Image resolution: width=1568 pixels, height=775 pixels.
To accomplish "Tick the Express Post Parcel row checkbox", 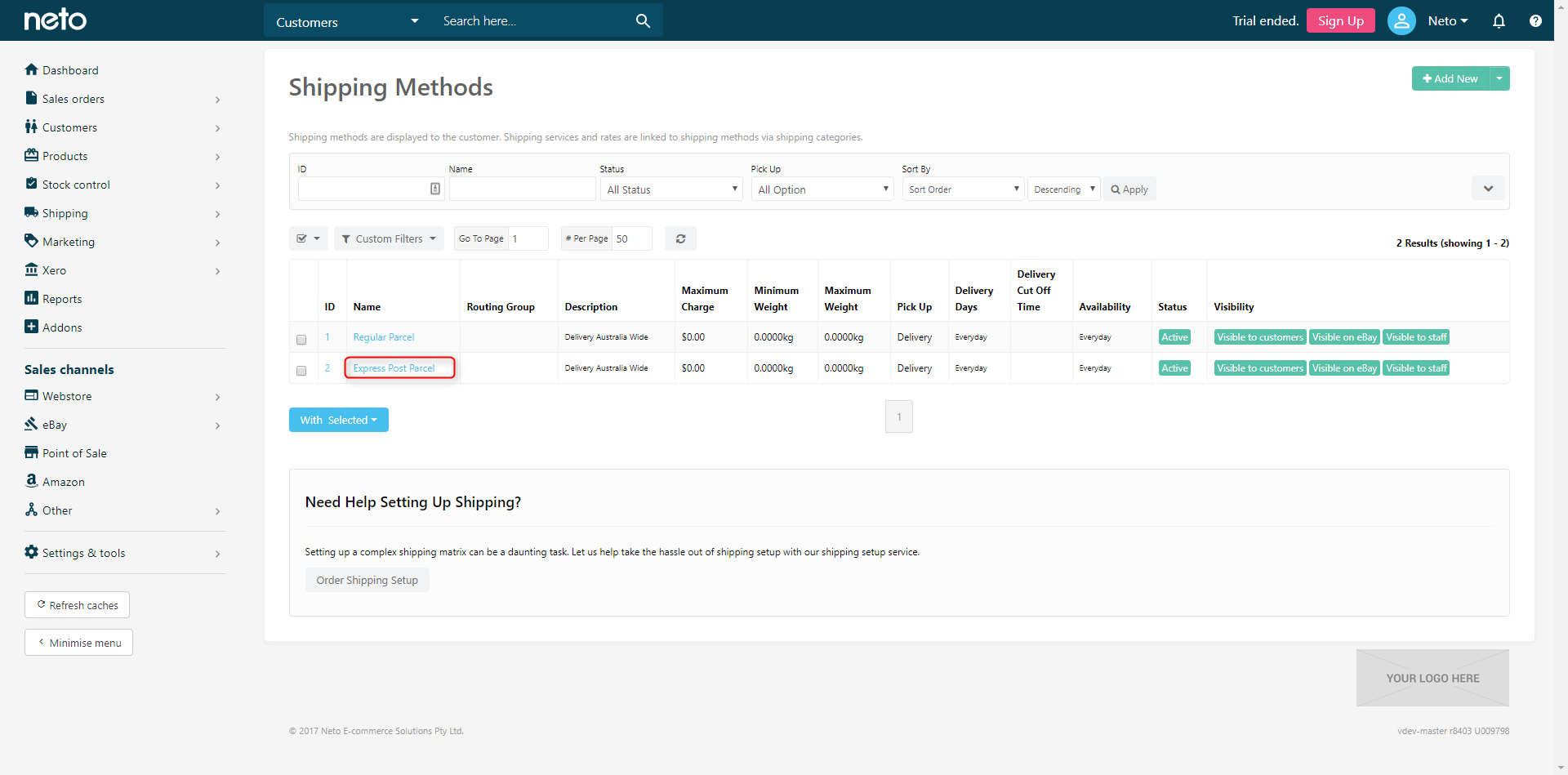I will click(301, 370).
